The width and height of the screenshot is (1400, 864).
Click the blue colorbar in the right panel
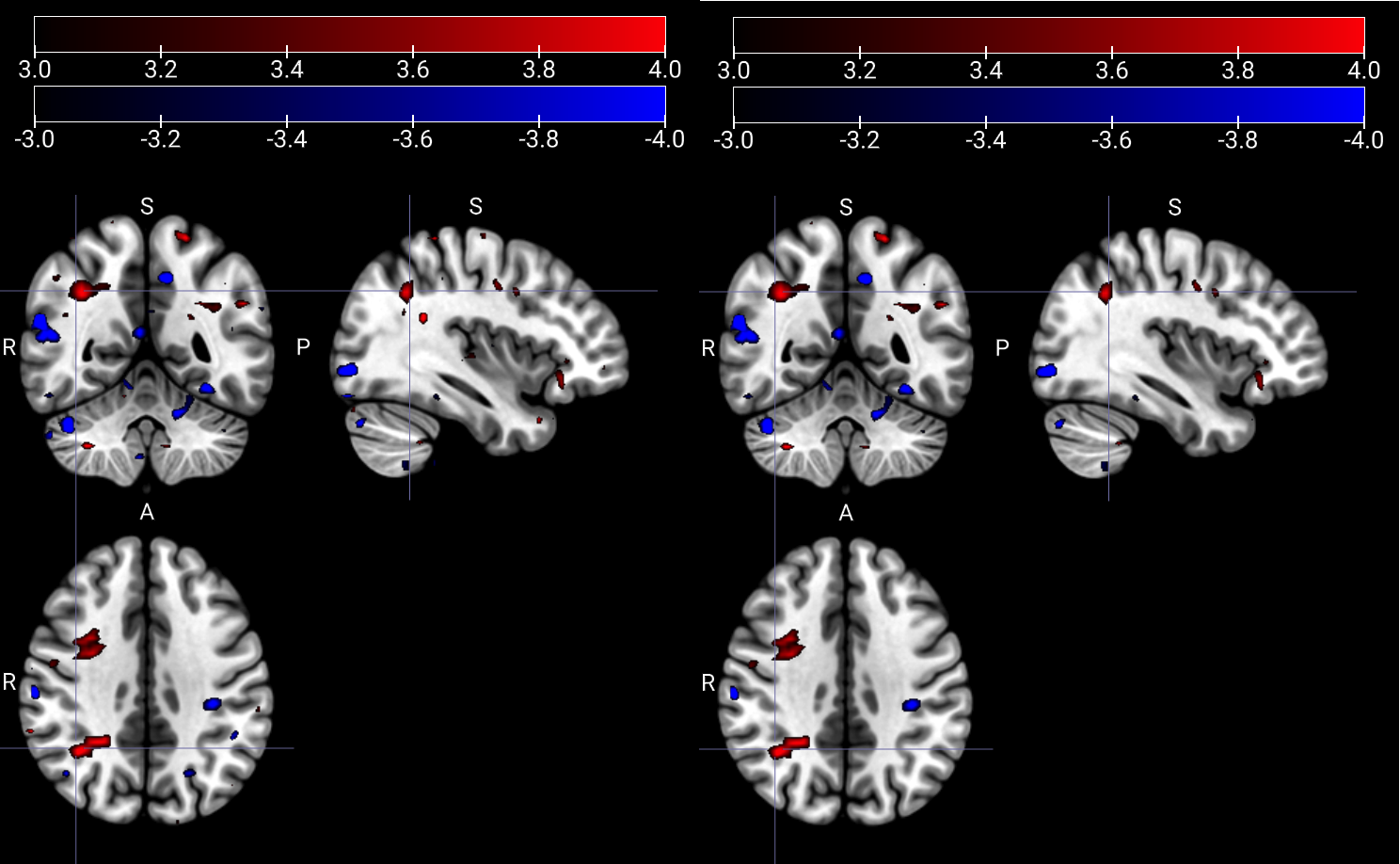tap(1048, 104)
